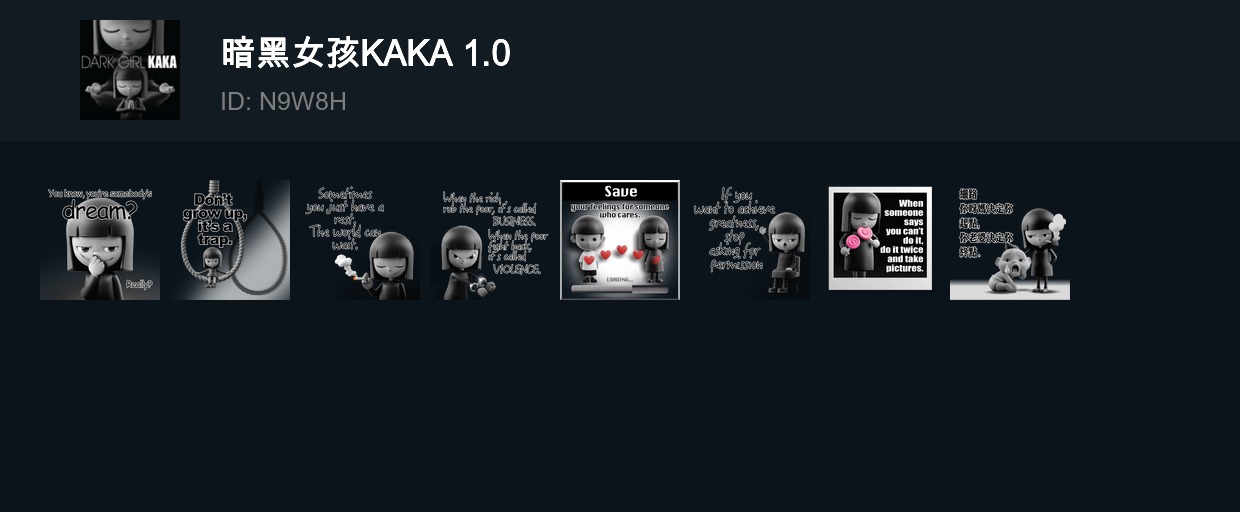Select the 'do it twice and take pictures' sticker
Viewport: 1240px width, 512px height.
(x=880, y=240)
